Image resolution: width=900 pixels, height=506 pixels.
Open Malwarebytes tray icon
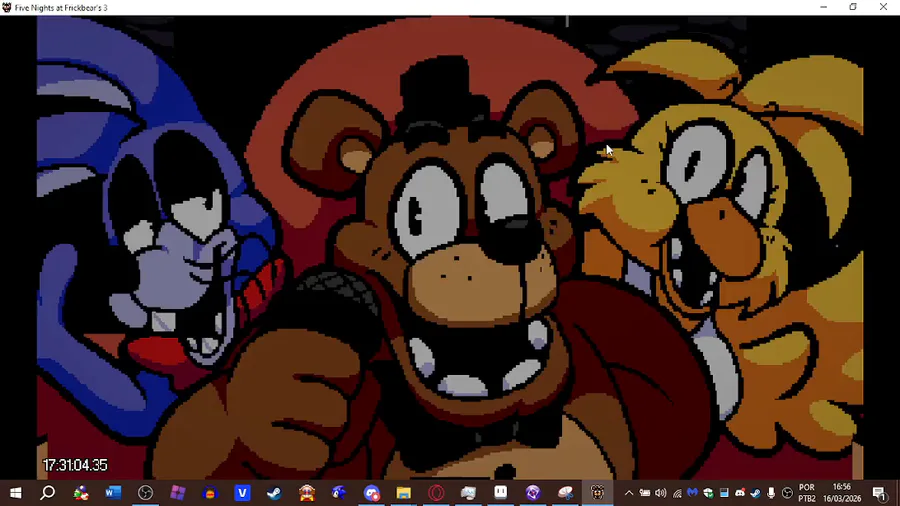click(693, 493)
